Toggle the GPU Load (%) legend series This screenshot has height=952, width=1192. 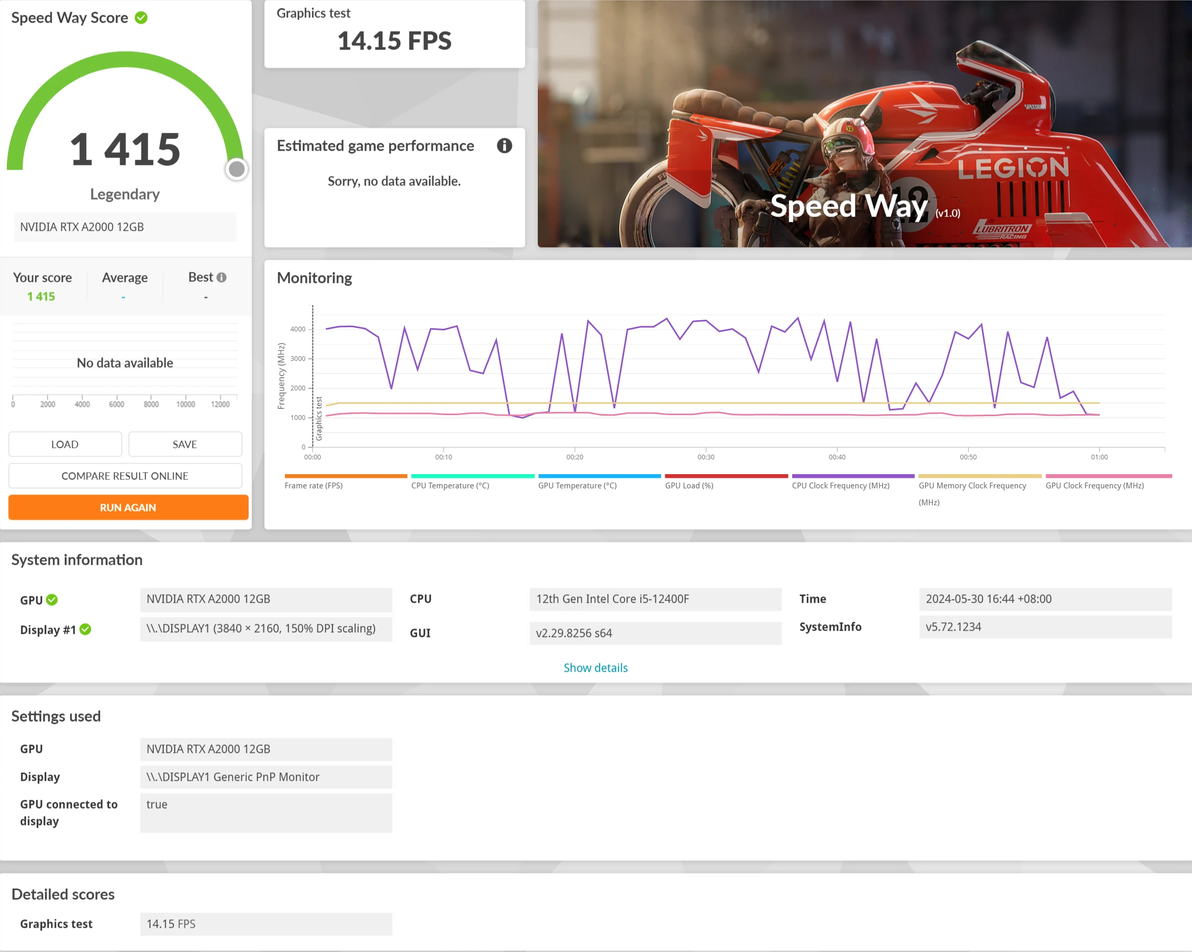[x=726, y=481]
